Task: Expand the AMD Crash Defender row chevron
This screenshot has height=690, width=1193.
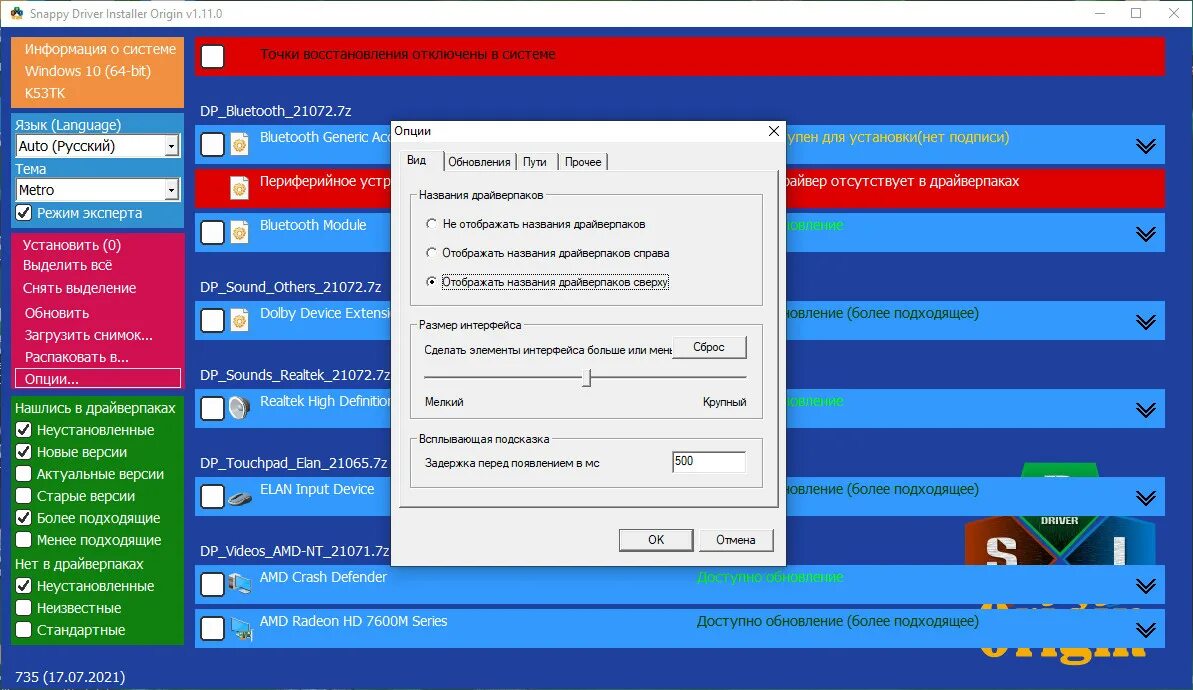Action: [1146, 587]
